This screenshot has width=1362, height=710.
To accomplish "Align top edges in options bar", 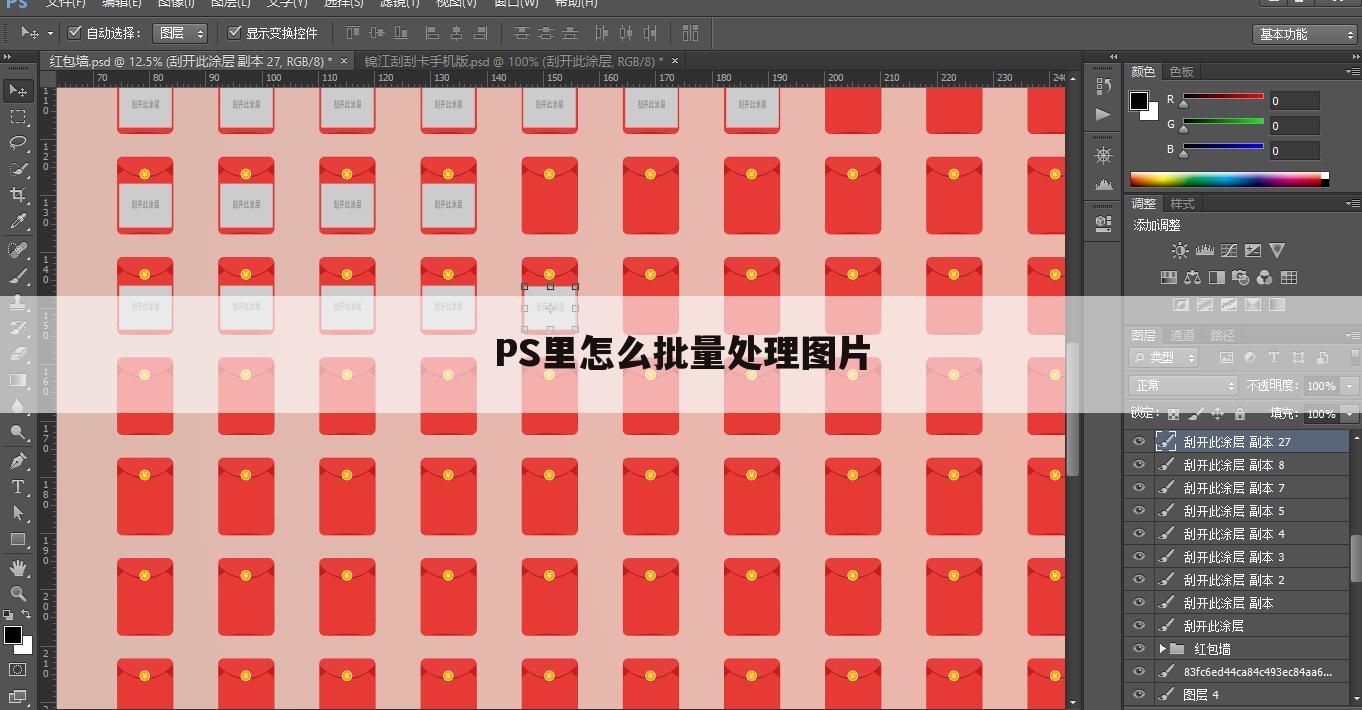I will [354, 33].
